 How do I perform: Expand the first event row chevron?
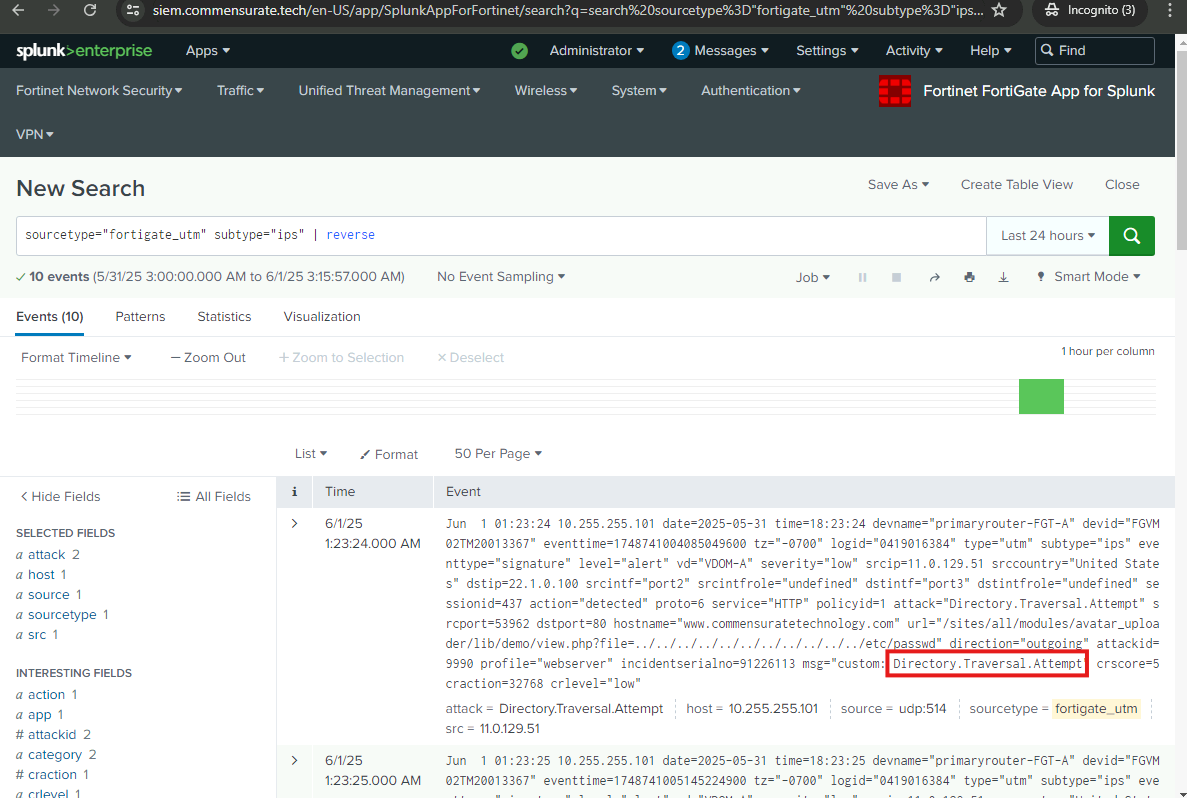coord(294,523)
